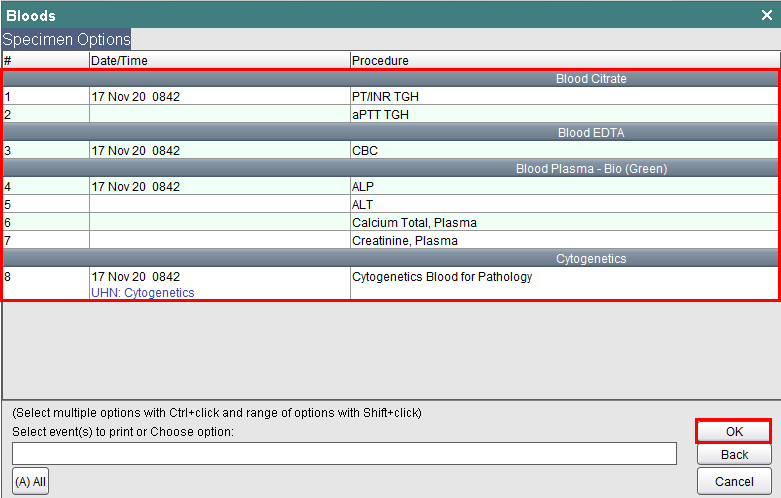This screenshot has height=498, width=781.
Task: Click row number 6 cell
Action: coord(46,222)
